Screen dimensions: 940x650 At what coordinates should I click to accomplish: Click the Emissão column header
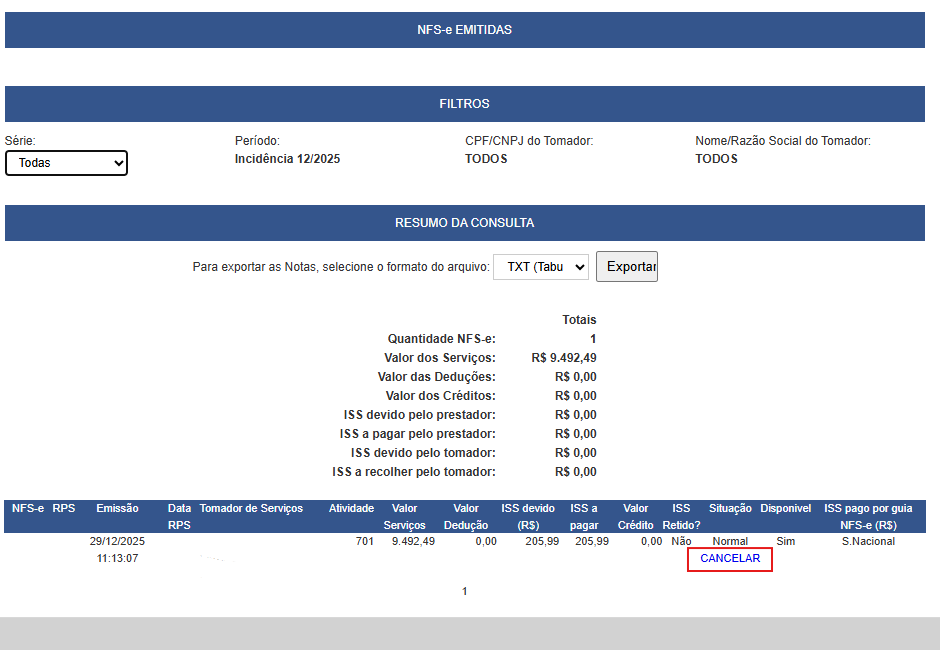[x=117, y=509]
